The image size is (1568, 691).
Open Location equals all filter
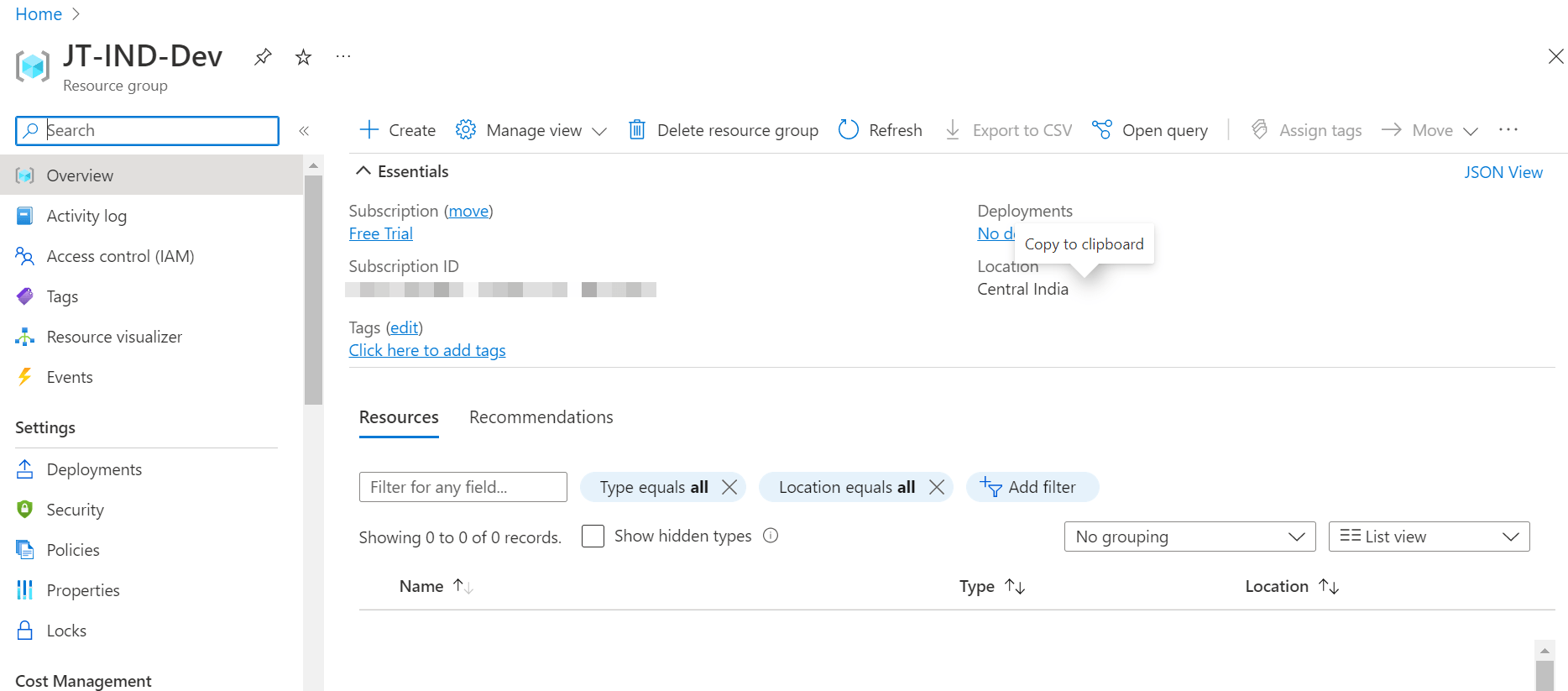[847, 487]
